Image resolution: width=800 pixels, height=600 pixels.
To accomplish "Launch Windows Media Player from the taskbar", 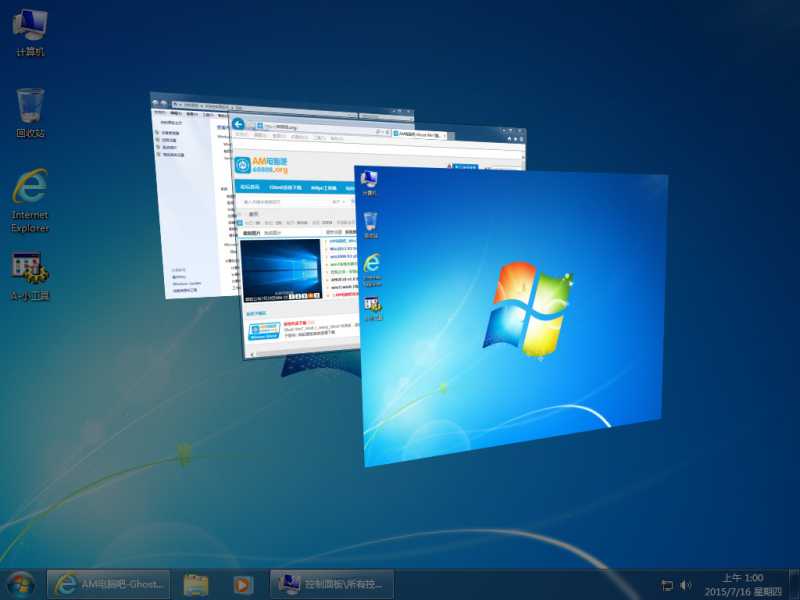I will [x=243, y=585].
